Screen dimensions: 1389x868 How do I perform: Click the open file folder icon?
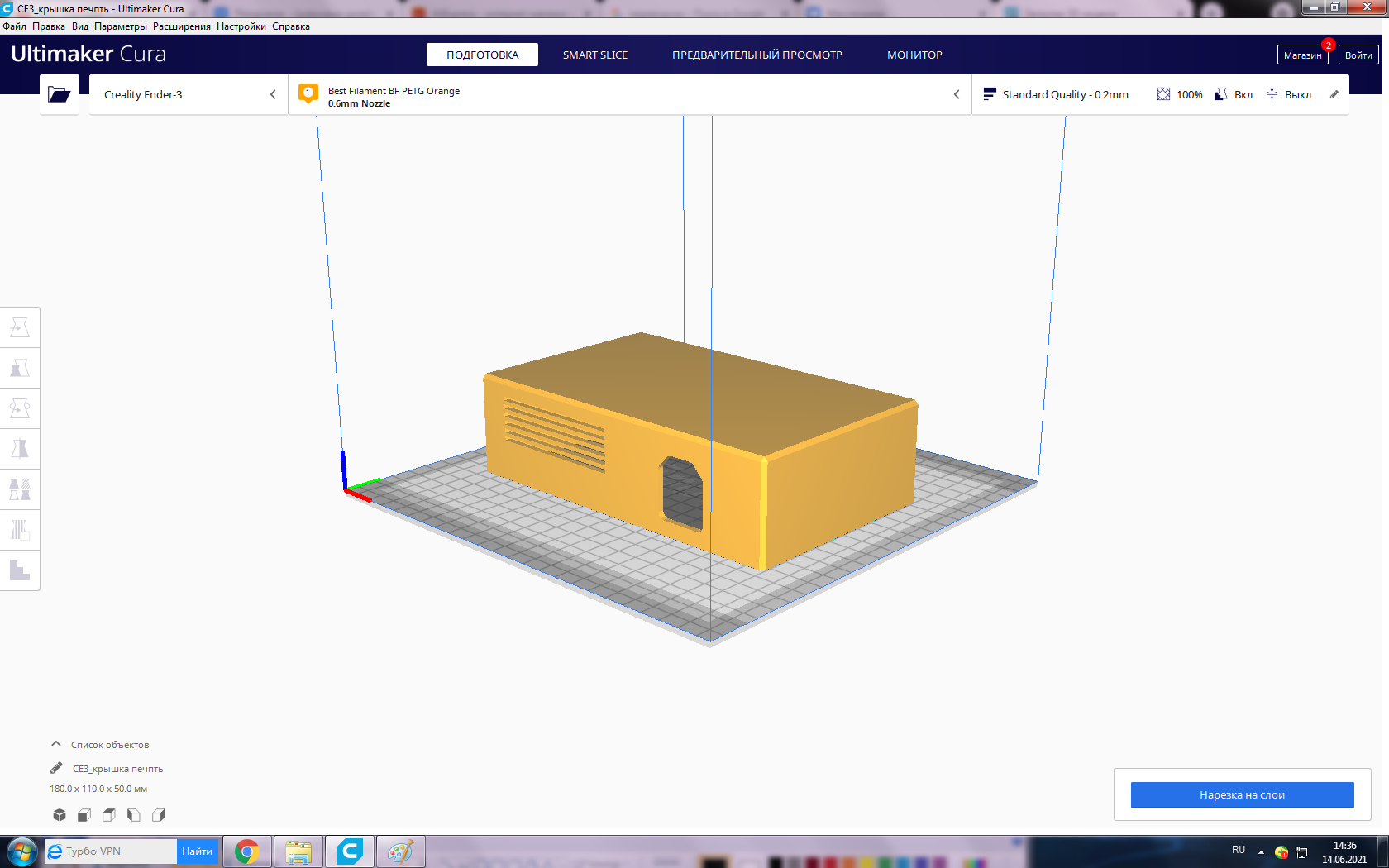[x=60, y=94]
